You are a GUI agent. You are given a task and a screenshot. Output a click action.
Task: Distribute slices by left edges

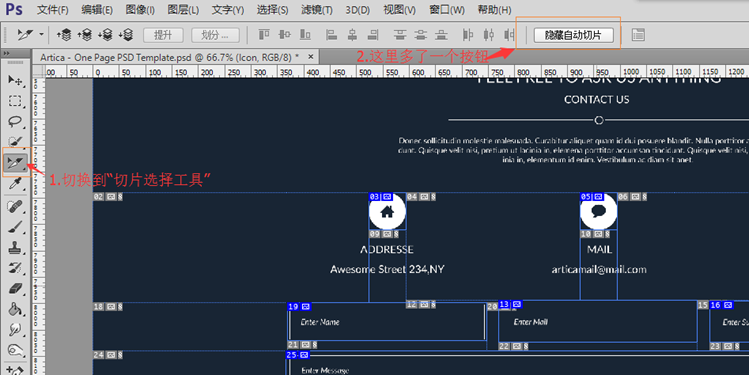(468, 34)
